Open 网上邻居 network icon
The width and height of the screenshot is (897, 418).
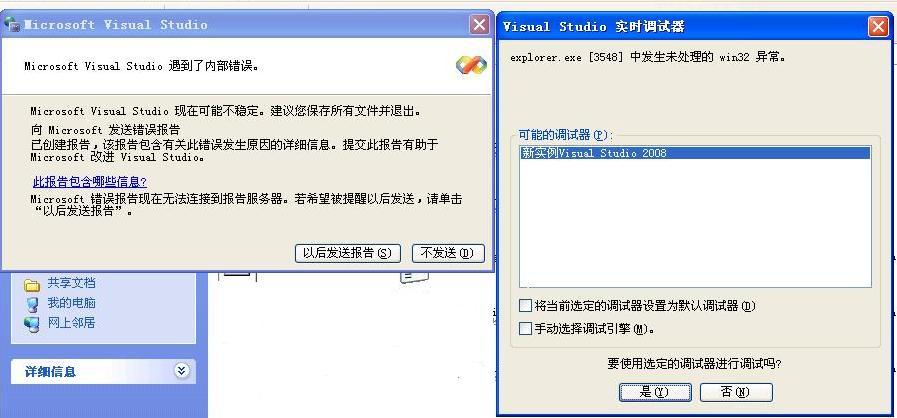pyautogui.click(x=31, y=324)
